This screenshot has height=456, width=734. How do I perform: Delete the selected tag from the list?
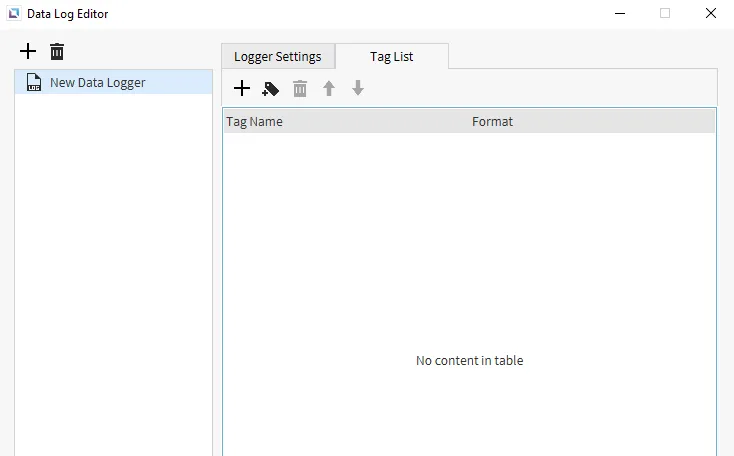pyautogui.click(x=300, y=89)
